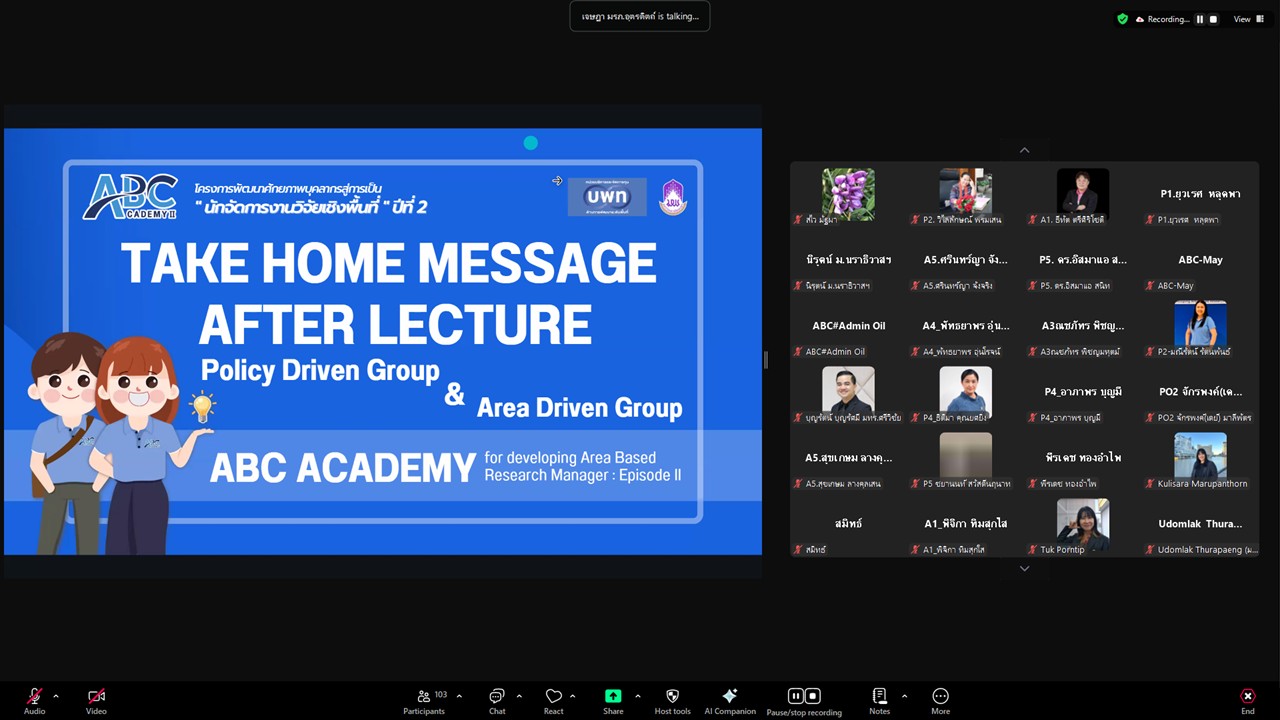Stop recording via top Recording indicator

[x=1214, y=19]
